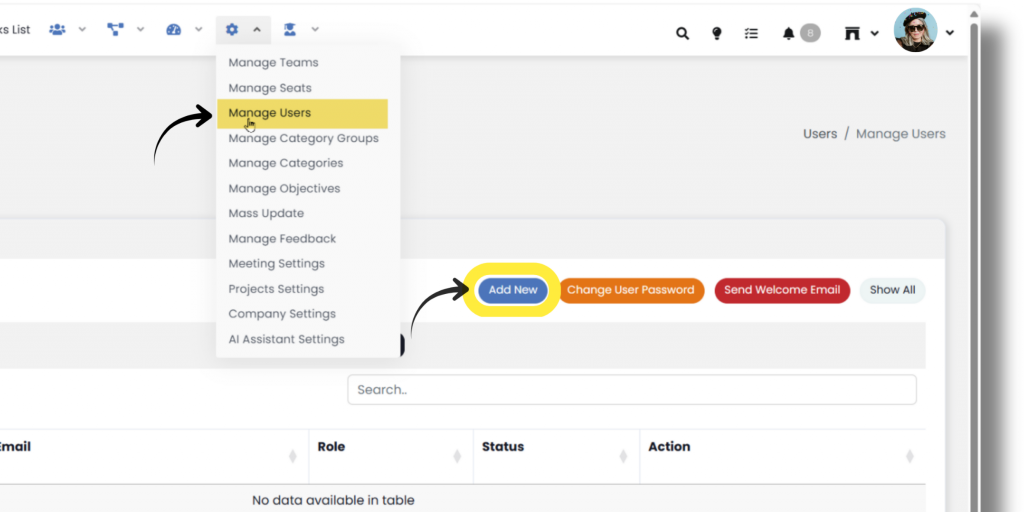Sort table by Status column arrows

[x=623, y=456]
